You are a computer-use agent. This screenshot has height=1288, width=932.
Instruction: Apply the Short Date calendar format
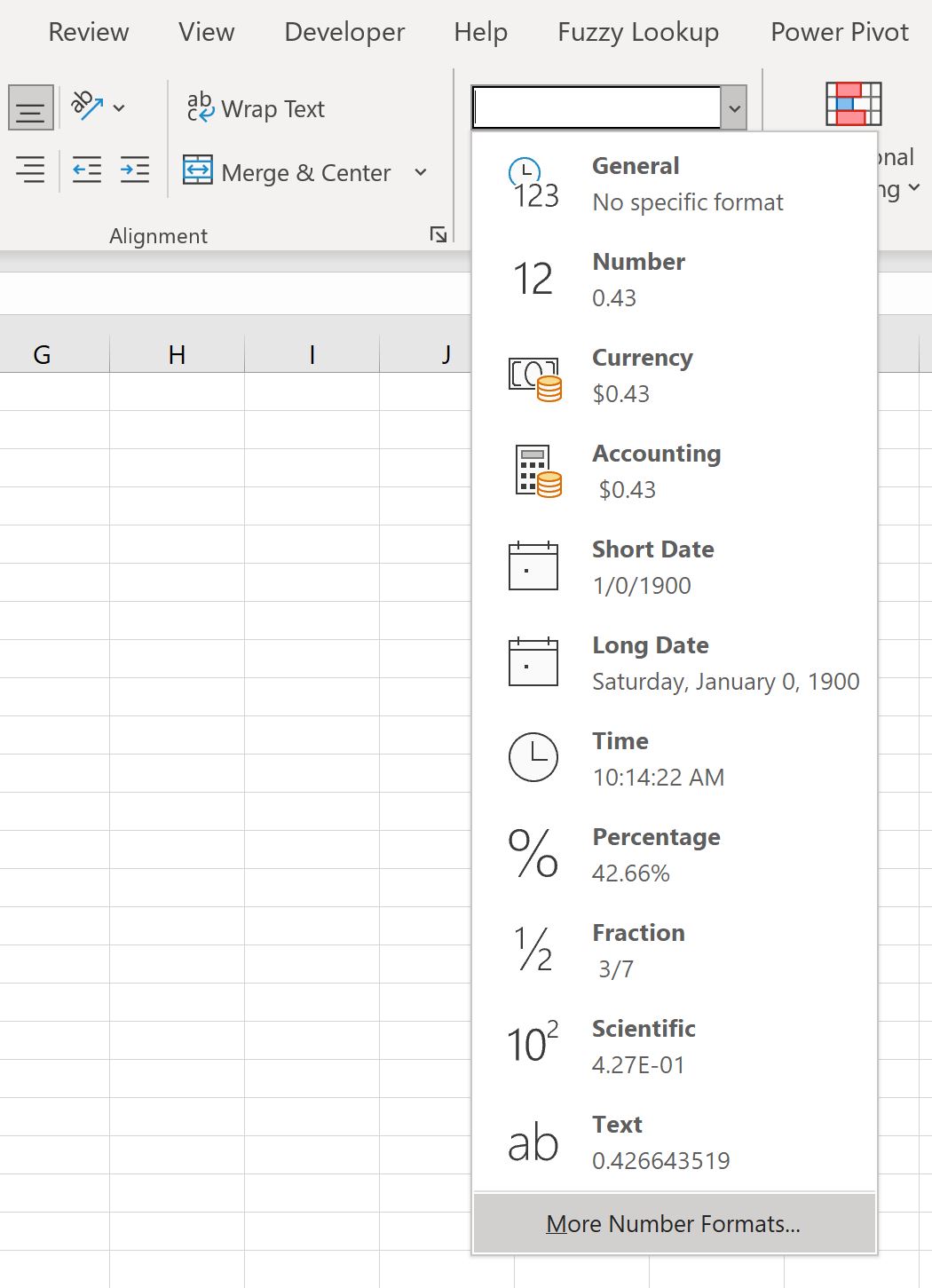(533, 566)
